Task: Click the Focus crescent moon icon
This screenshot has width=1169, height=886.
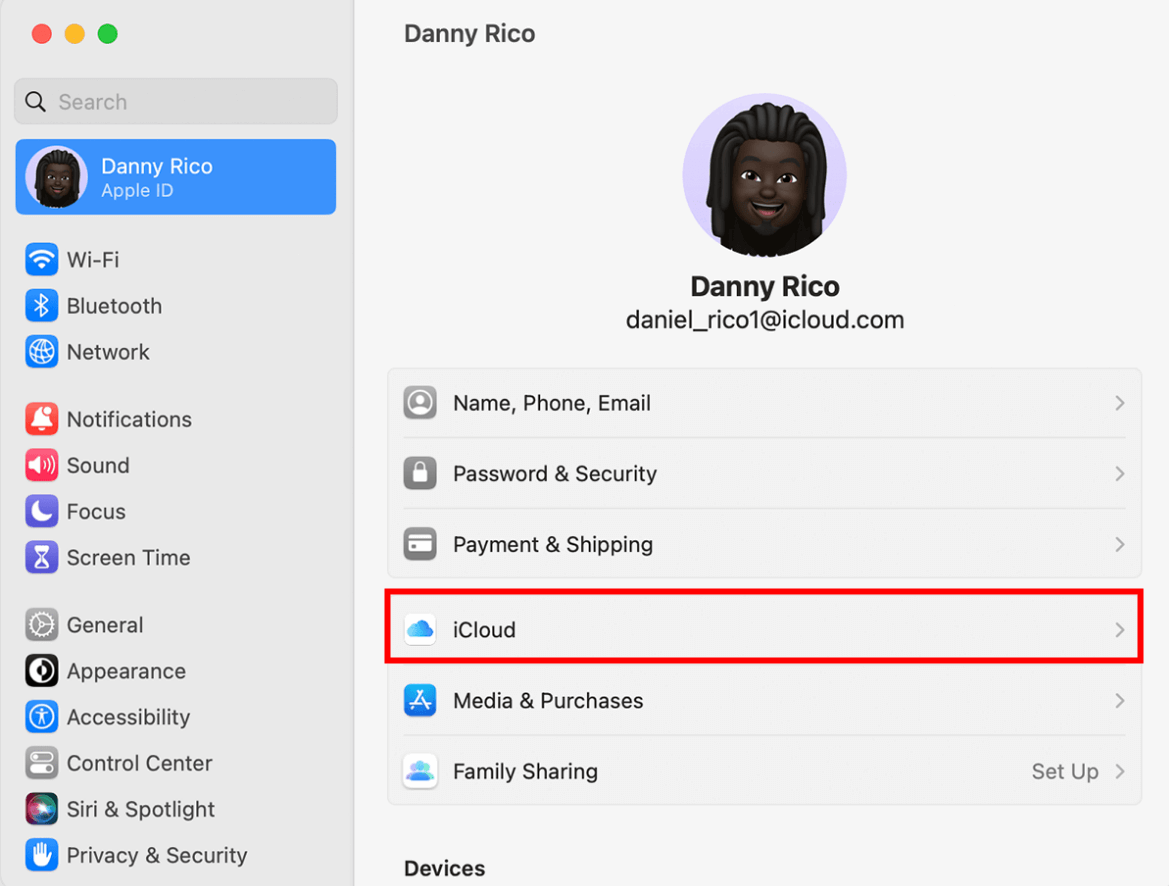Action: point(41,511)
